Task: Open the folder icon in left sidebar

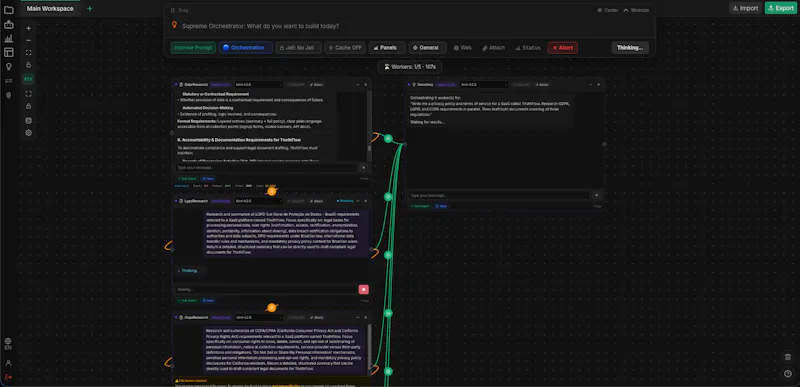Action: 9,10
